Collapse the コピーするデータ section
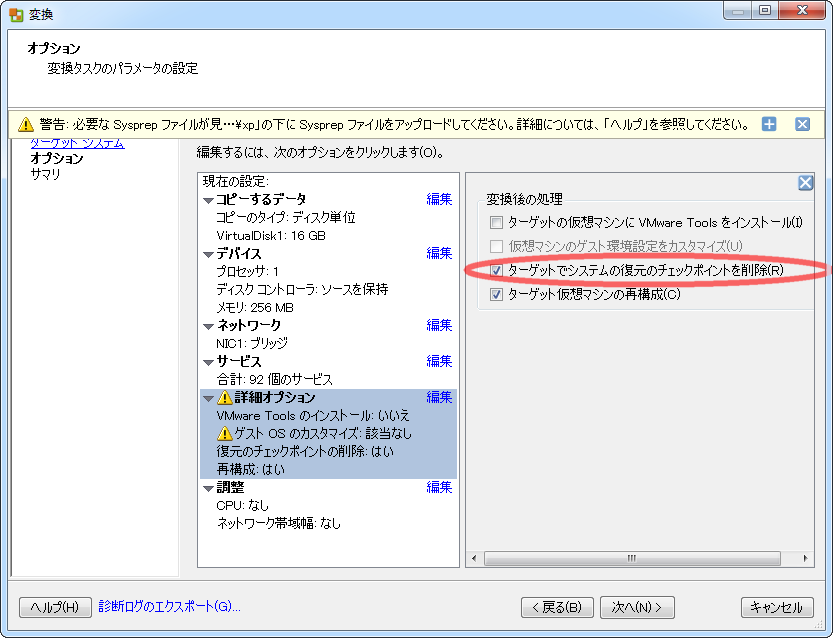 tap(208, 200)
